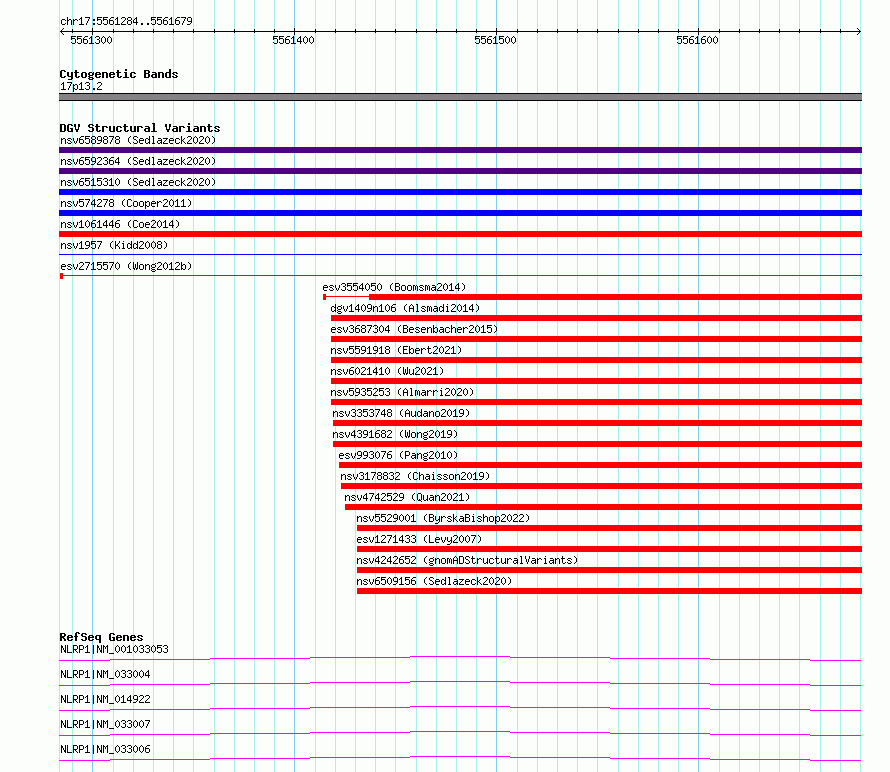Open transcript NLRP1|NM_033007
This screenshot has width=890, height=772.
105,724
